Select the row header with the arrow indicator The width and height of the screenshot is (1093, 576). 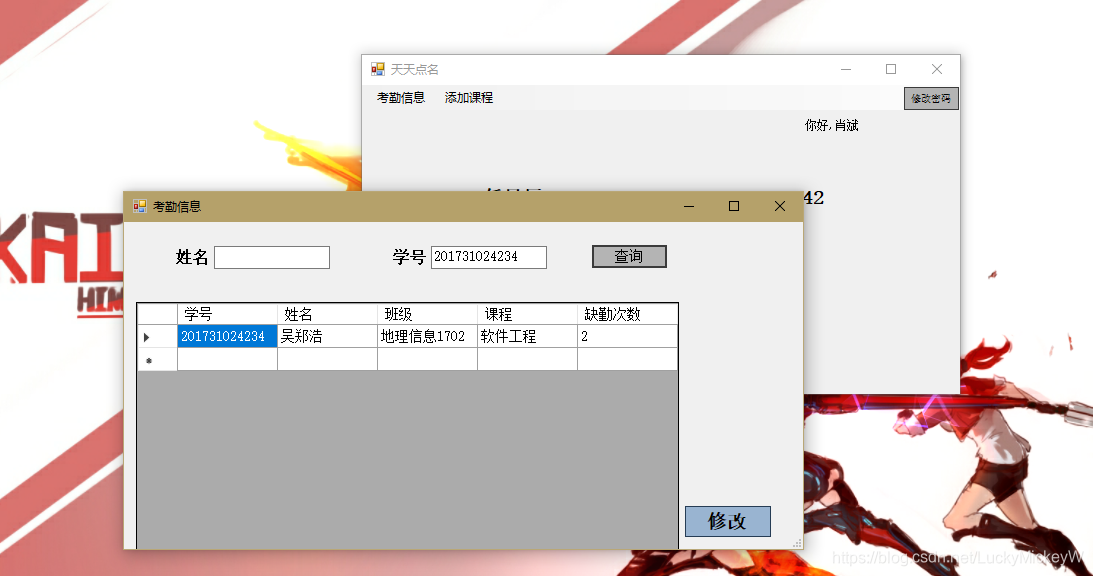tap(158, 337)
